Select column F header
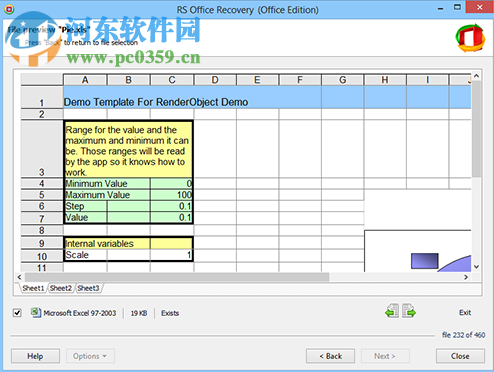The width and height of the screenshot is (494, 372). (300, 80)
